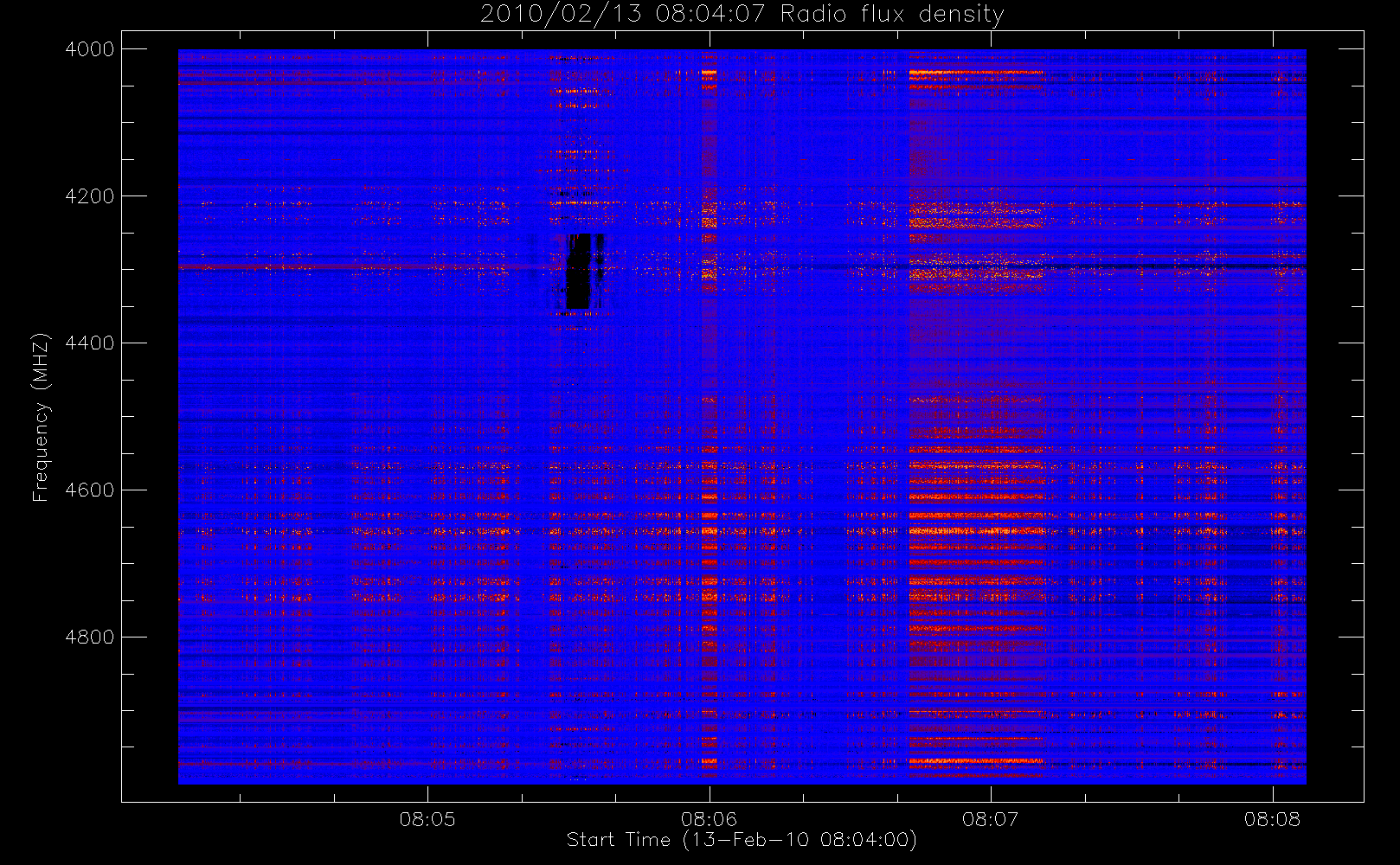Image resolution: width=1400 pixels, height=865 pixels.
Task: Click the 08:08 time tick label
Action: point(1272,819)
